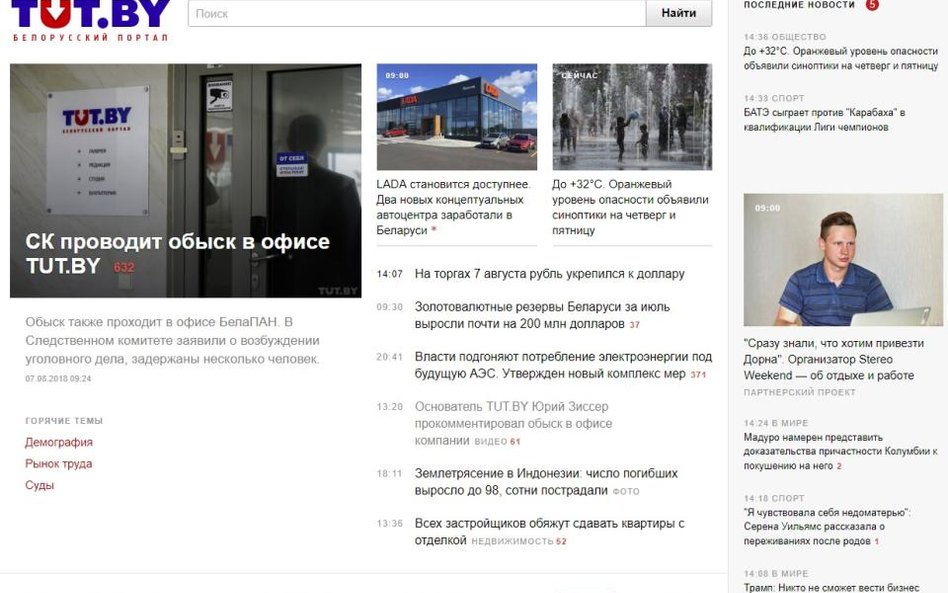Viewport: 948px width, 593px height.
Task: Open article about electricity consumption and АЭС
Action: pos(563,365)
